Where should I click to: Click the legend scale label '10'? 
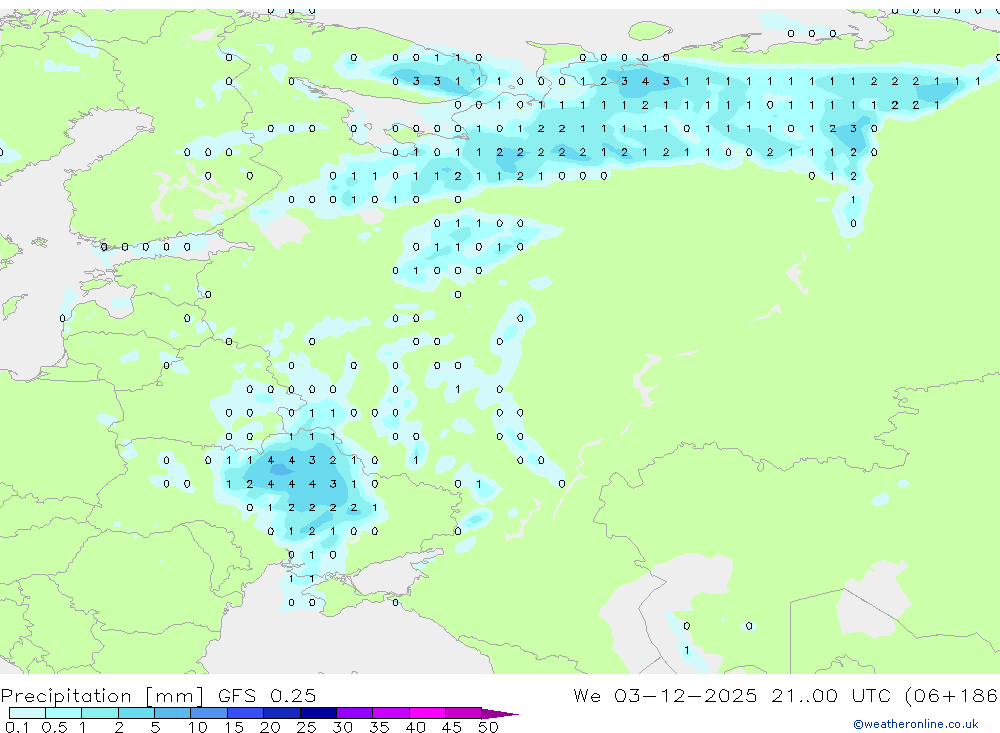tap(198, 727)
